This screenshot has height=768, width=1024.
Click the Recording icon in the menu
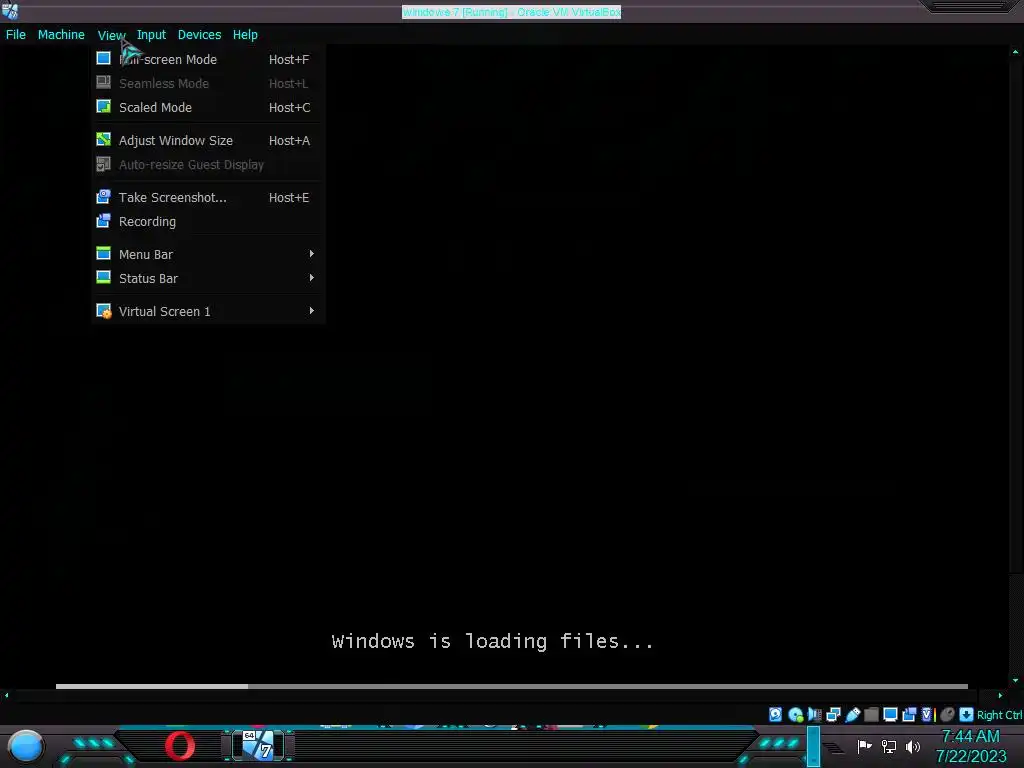coord(103,221)
